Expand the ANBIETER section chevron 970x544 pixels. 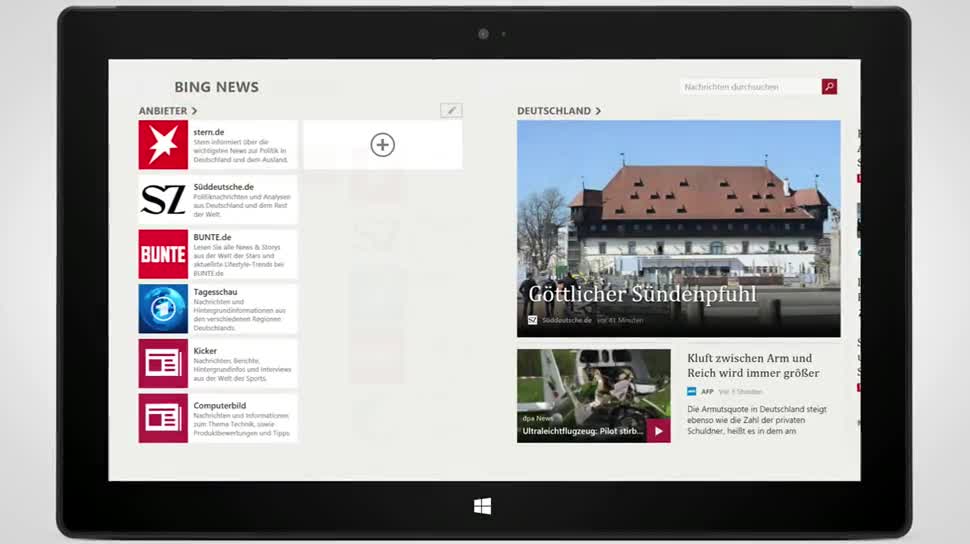click(x=194, y=111)
